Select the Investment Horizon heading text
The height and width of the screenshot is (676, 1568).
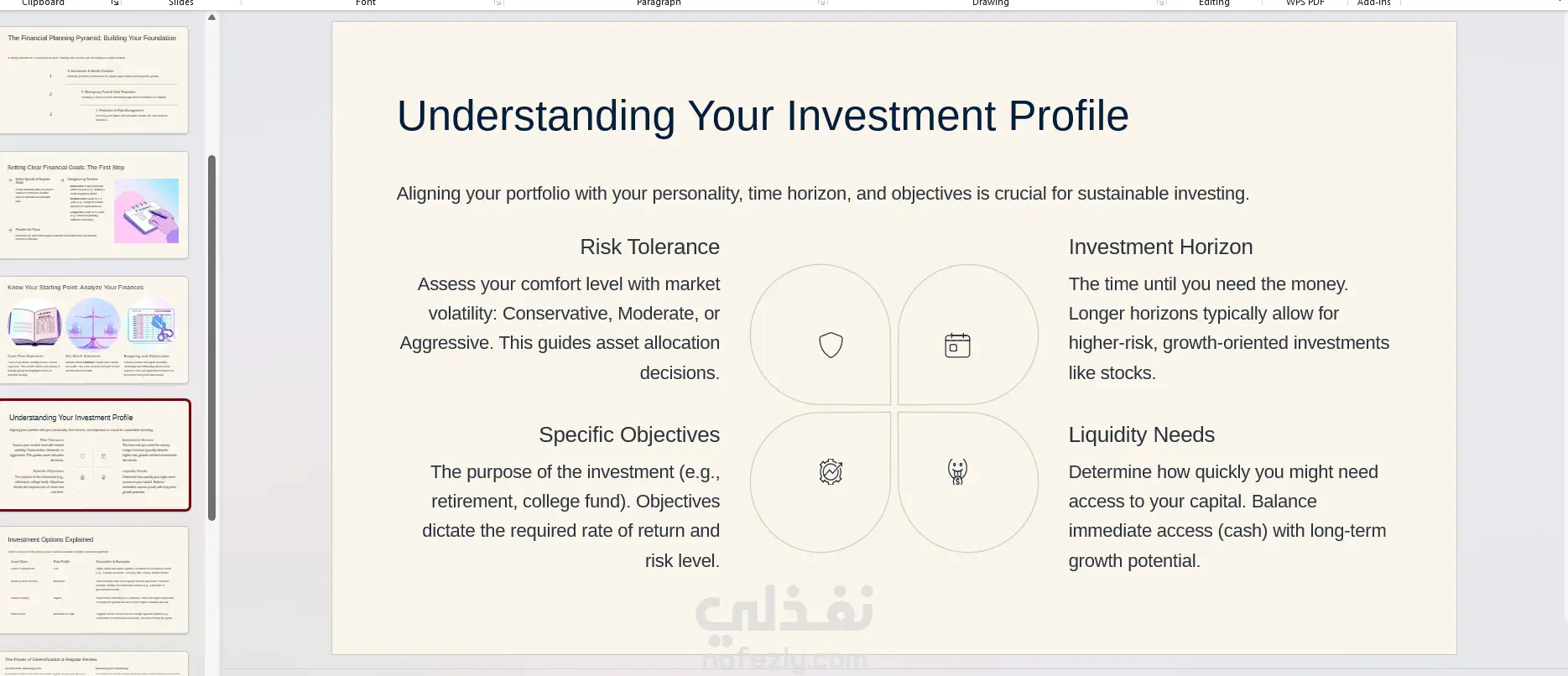1160,247
